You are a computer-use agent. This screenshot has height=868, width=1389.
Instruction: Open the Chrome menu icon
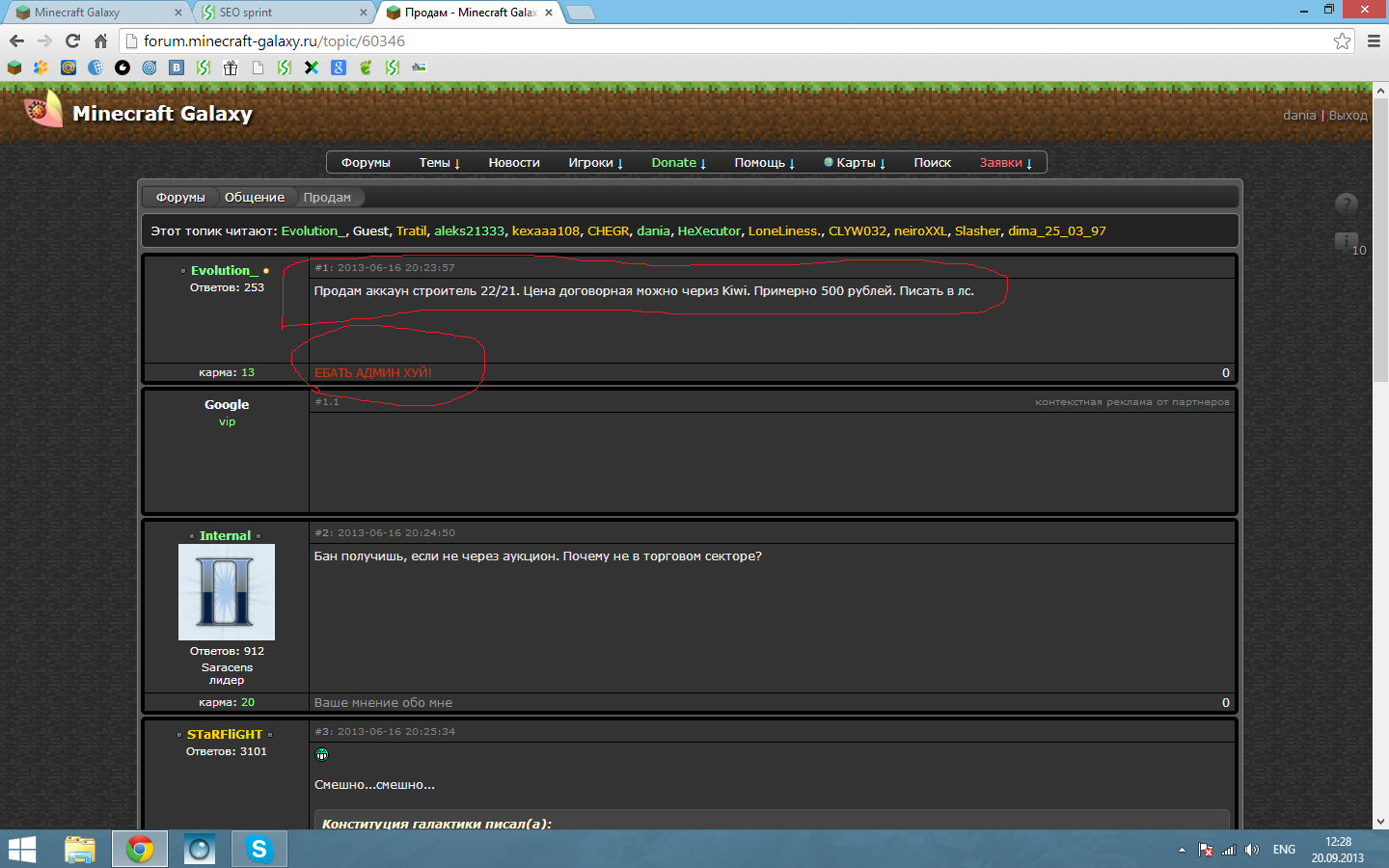tap(1374, 41)
